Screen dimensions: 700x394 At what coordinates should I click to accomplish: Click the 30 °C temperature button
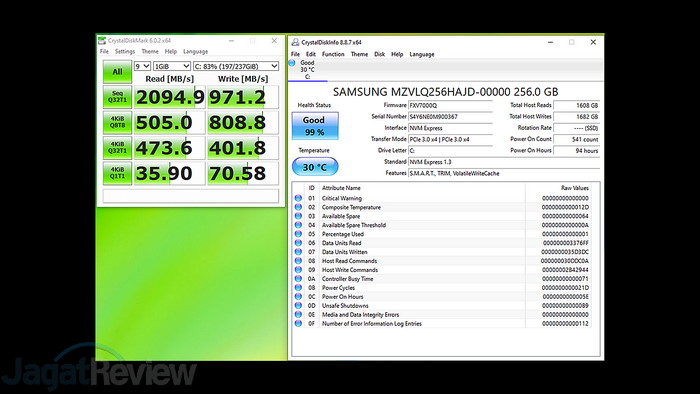pos(315,167)
